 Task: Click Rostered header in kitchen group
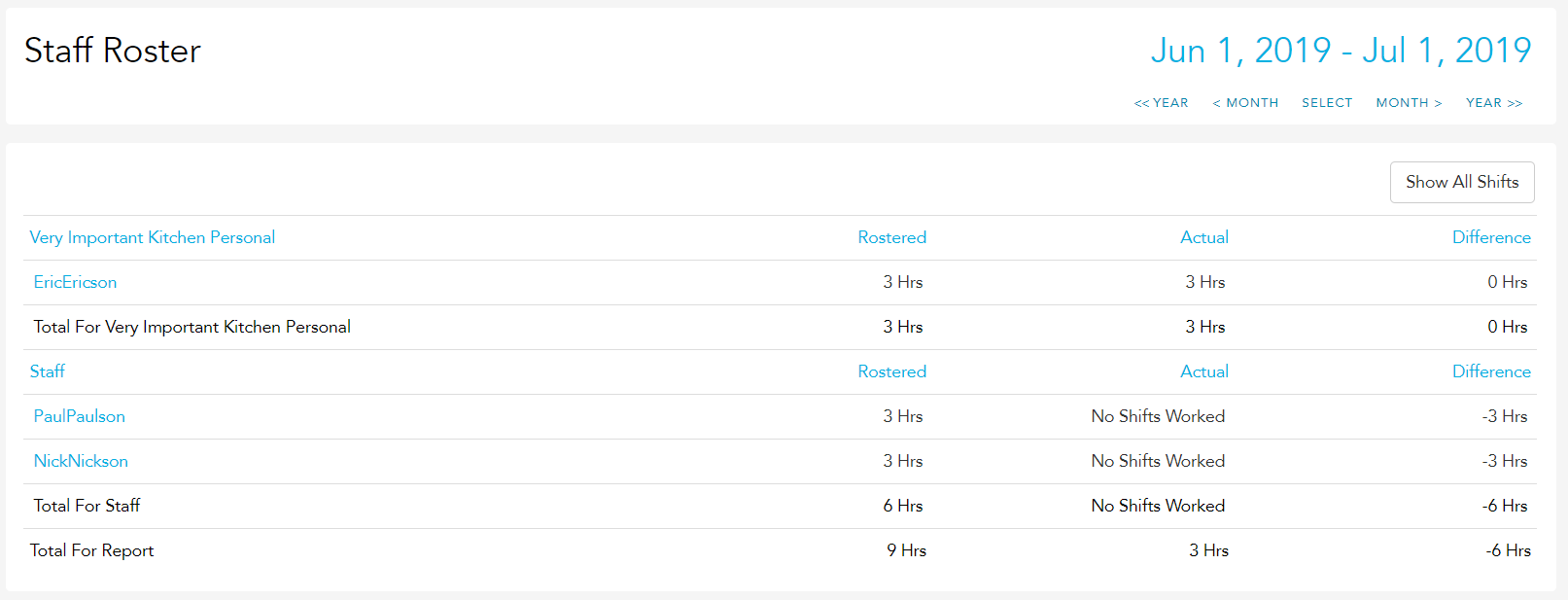(x=891, y=237)
